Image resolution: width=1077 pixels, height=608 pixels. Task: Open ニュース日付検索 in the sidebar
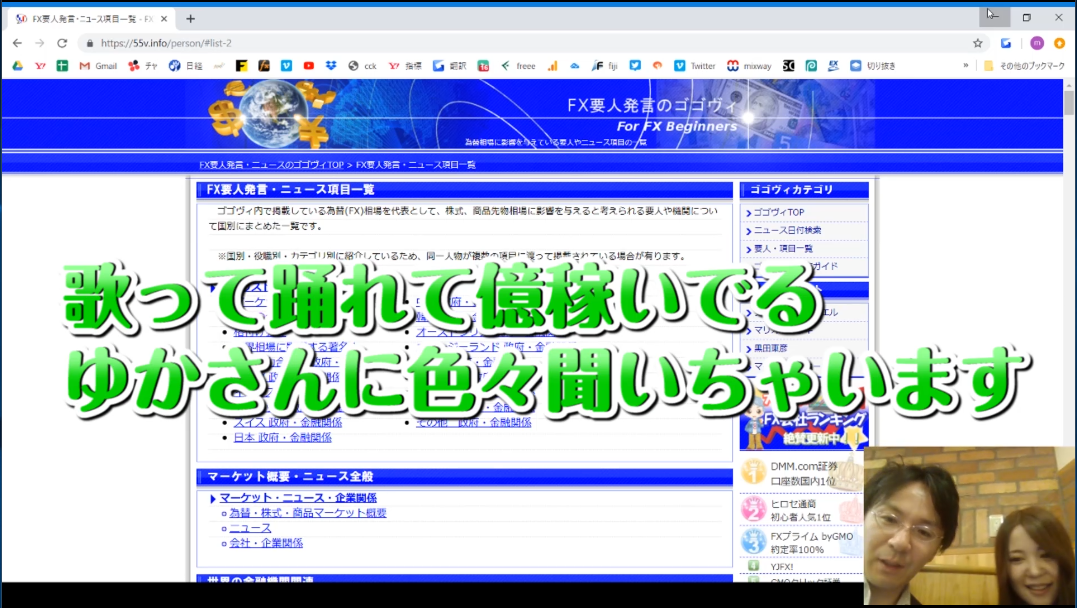pyautogui.click(x=787, y=230)
